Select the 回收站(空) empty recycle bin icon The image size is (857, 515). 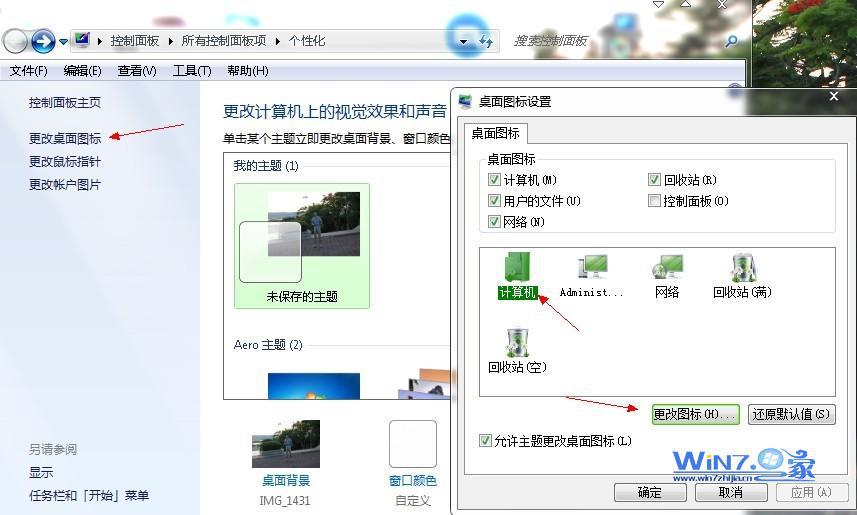[x=517, y=351]
